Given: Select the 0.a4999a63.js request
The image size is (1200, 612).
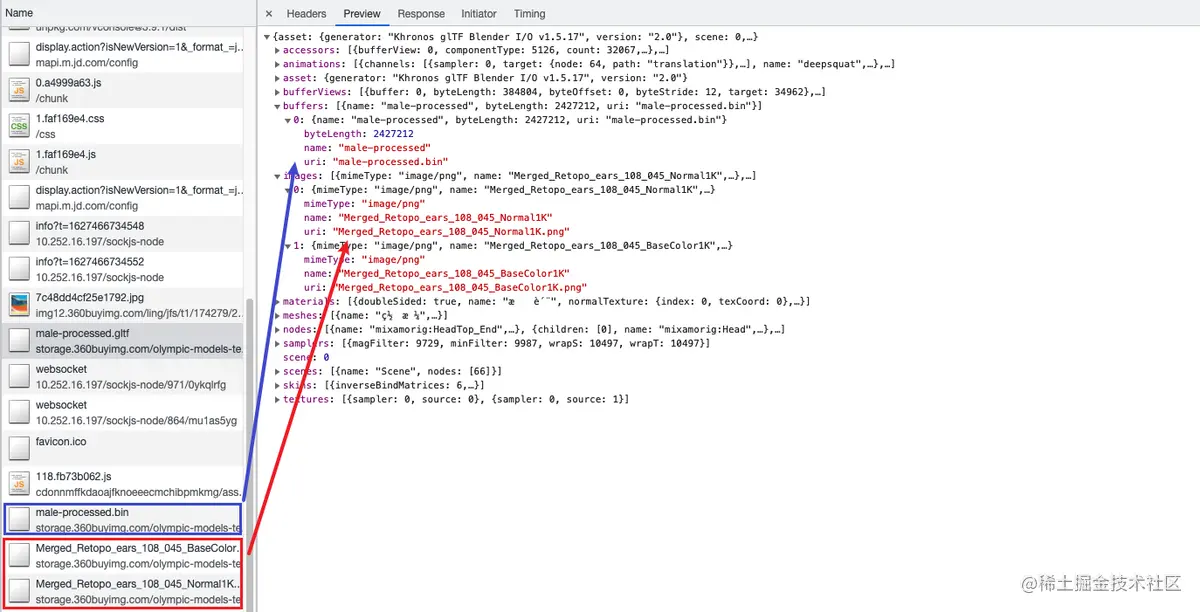Looking at the screenshot, I should click(122, 90).
